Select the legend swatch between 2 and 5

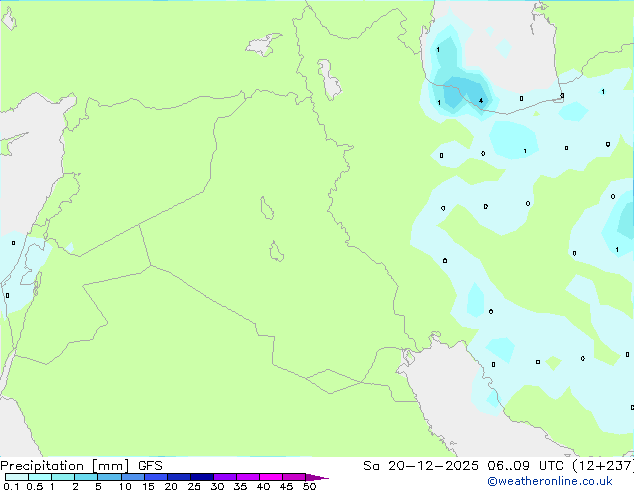point(86,477)
